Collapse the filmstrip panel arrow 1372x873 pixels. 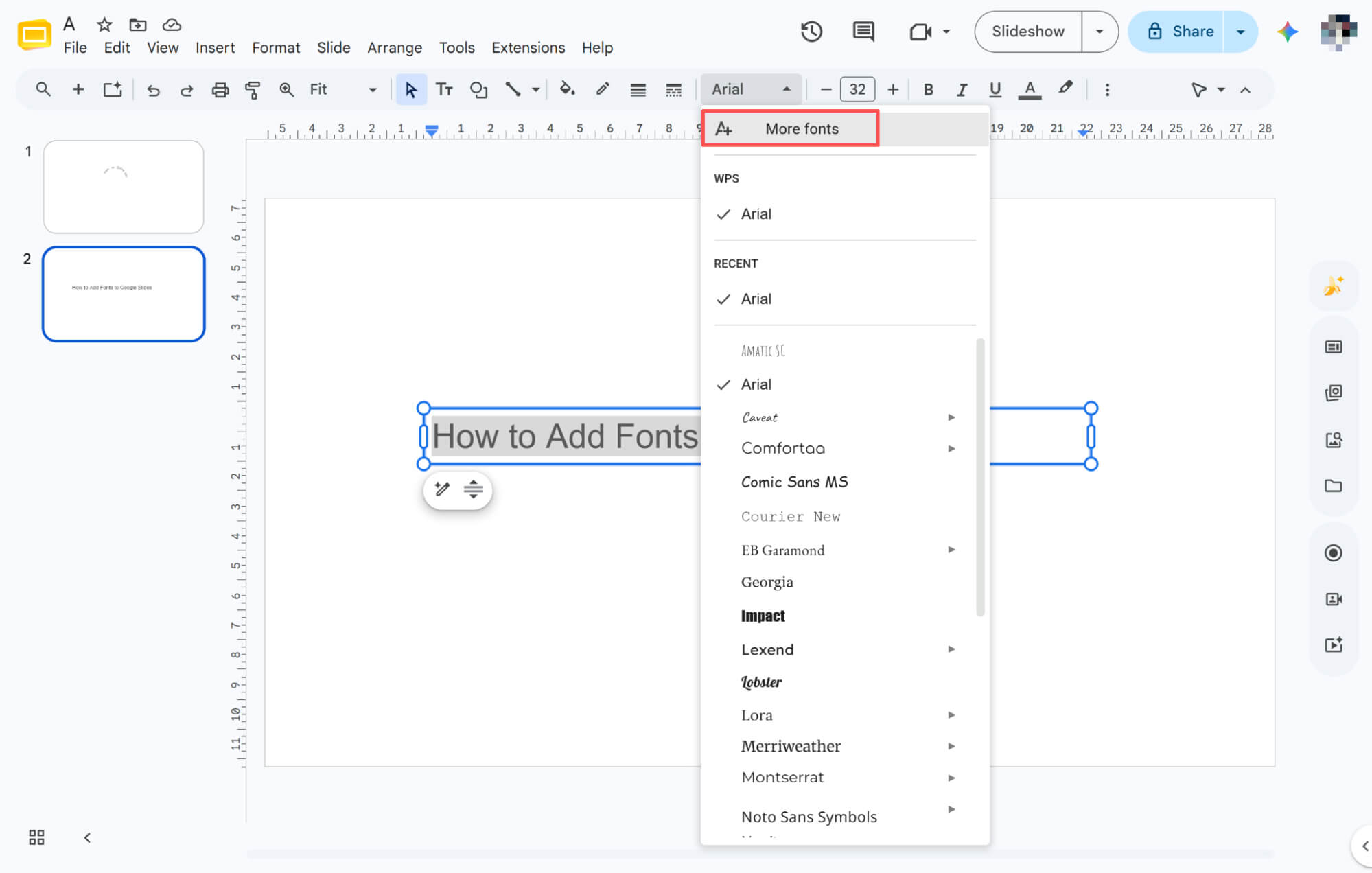tap(87, 837)
